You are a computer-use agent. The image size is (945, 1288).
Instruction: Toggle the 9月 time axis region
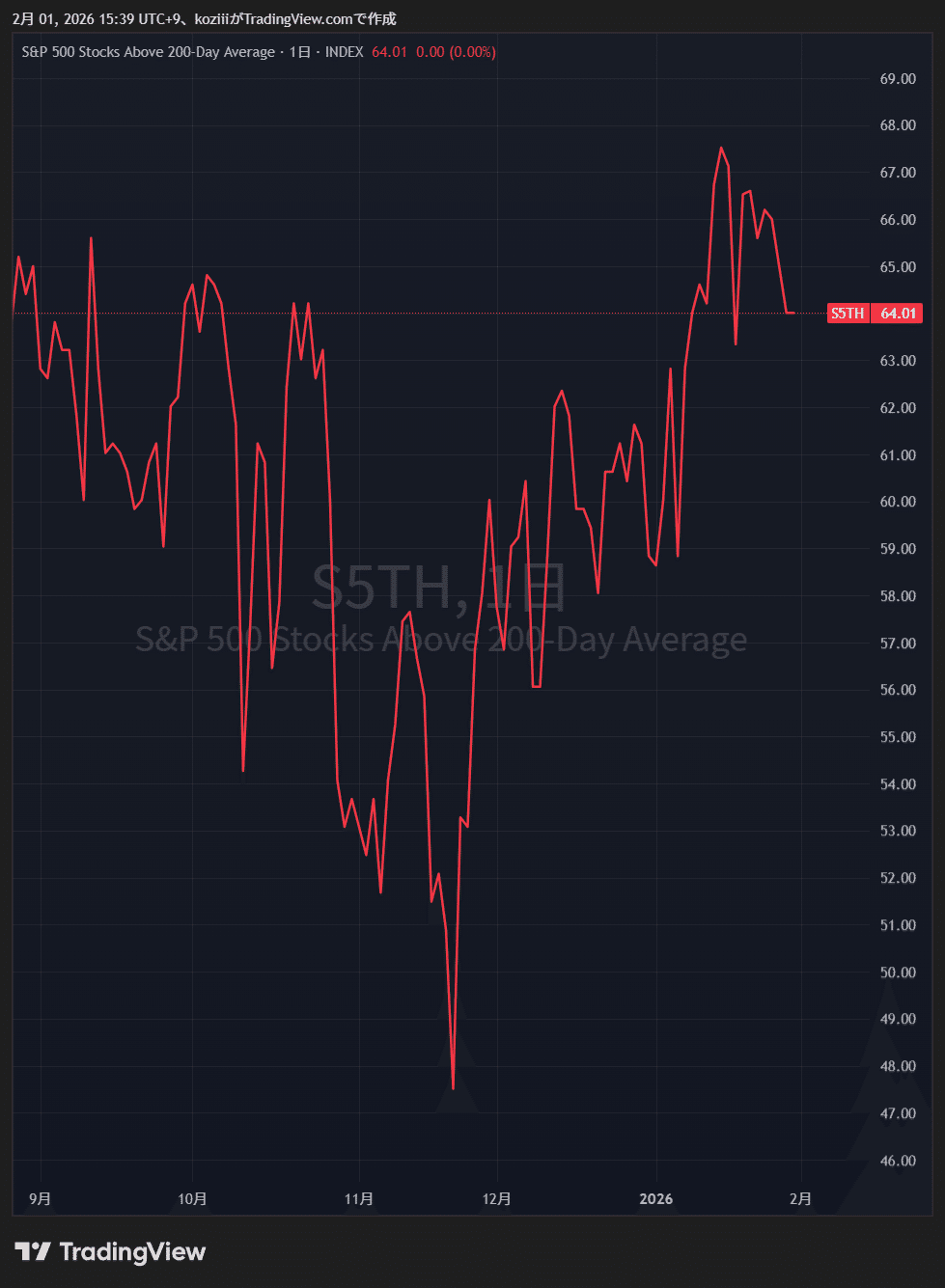(x=39, y=1199)
